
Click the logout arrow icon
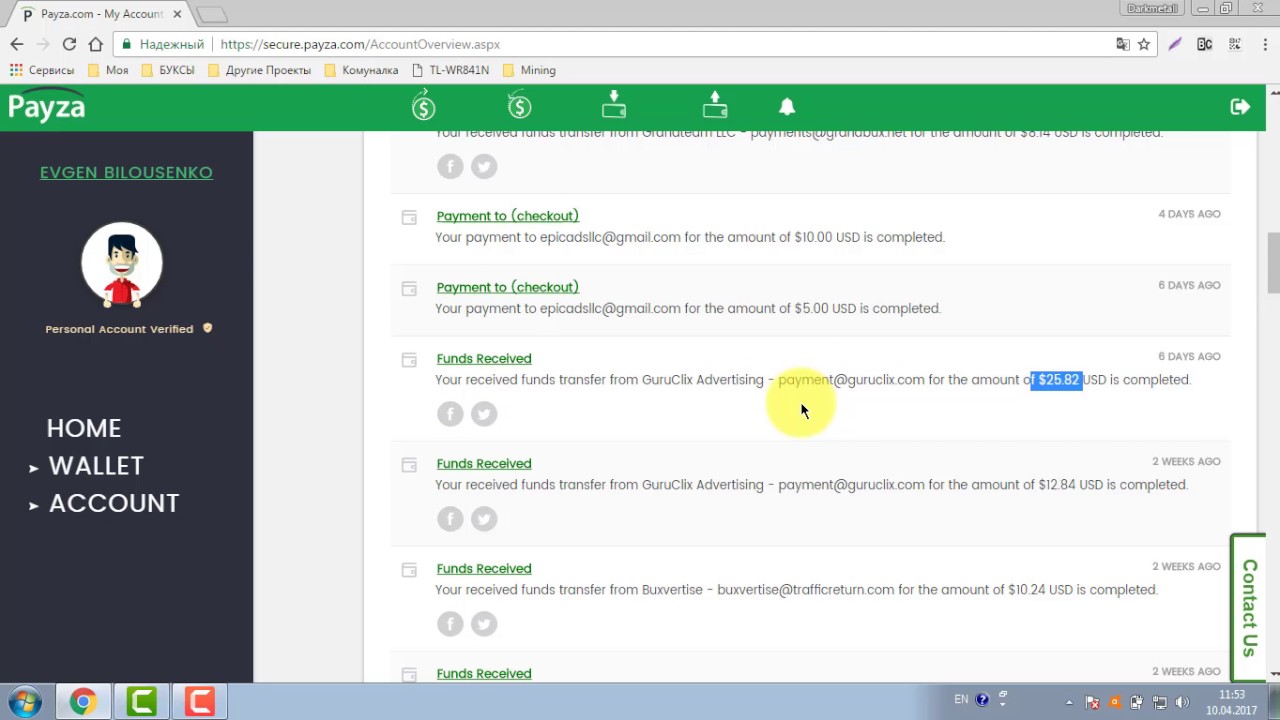1240,107
